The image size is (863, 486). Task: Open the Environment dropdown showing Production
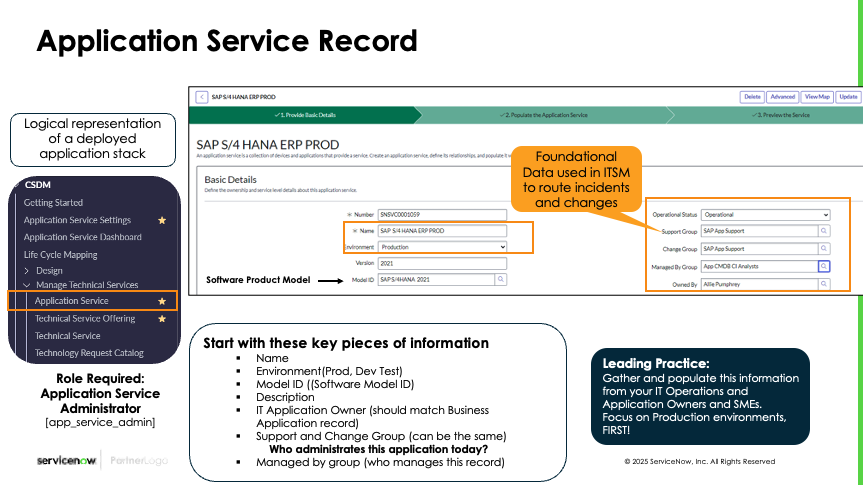click(442, 246)
